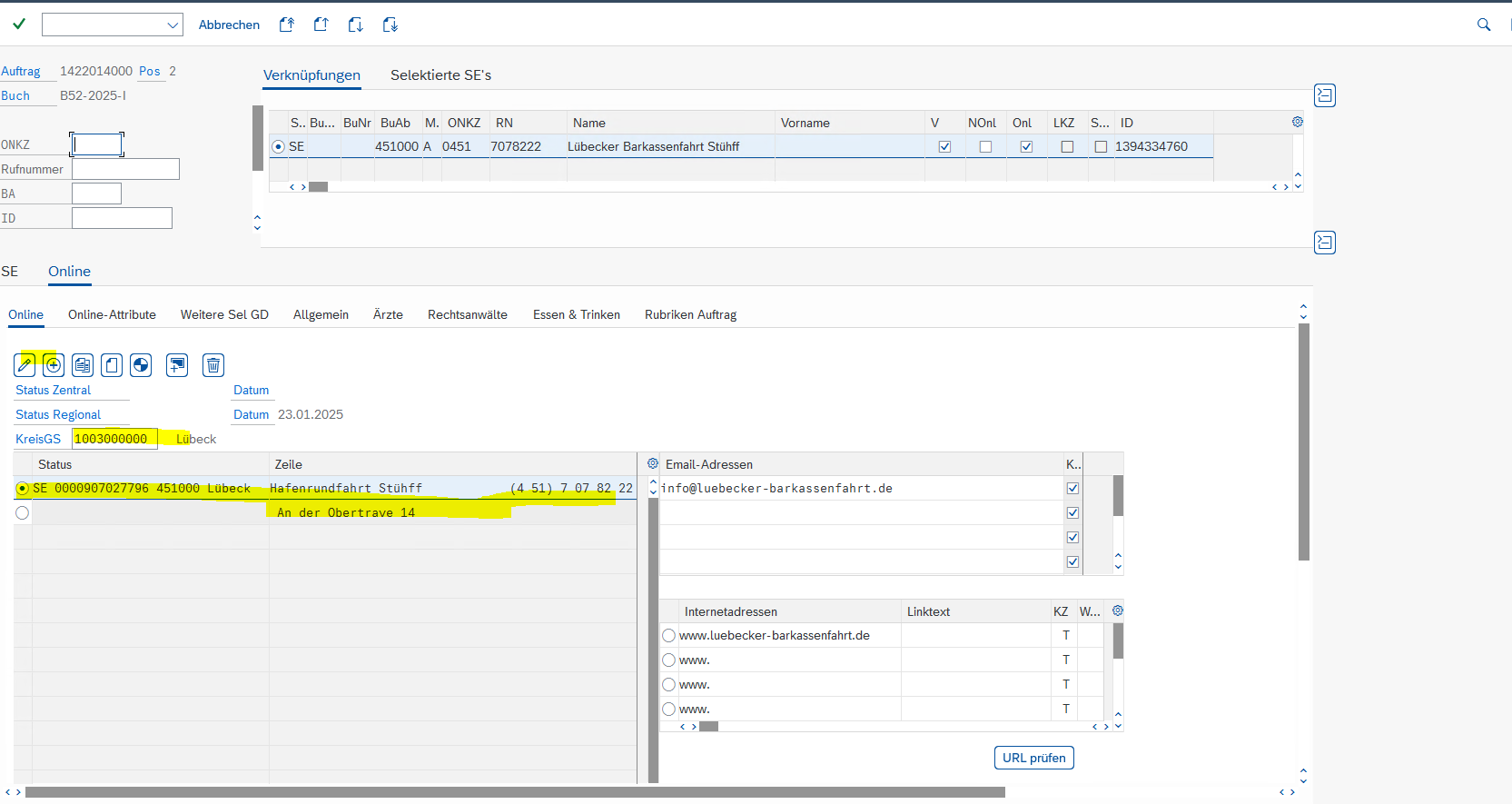Go to last page icon
Image resolution: width=1512 pixels, height=804 pixels.
[390, 25]
